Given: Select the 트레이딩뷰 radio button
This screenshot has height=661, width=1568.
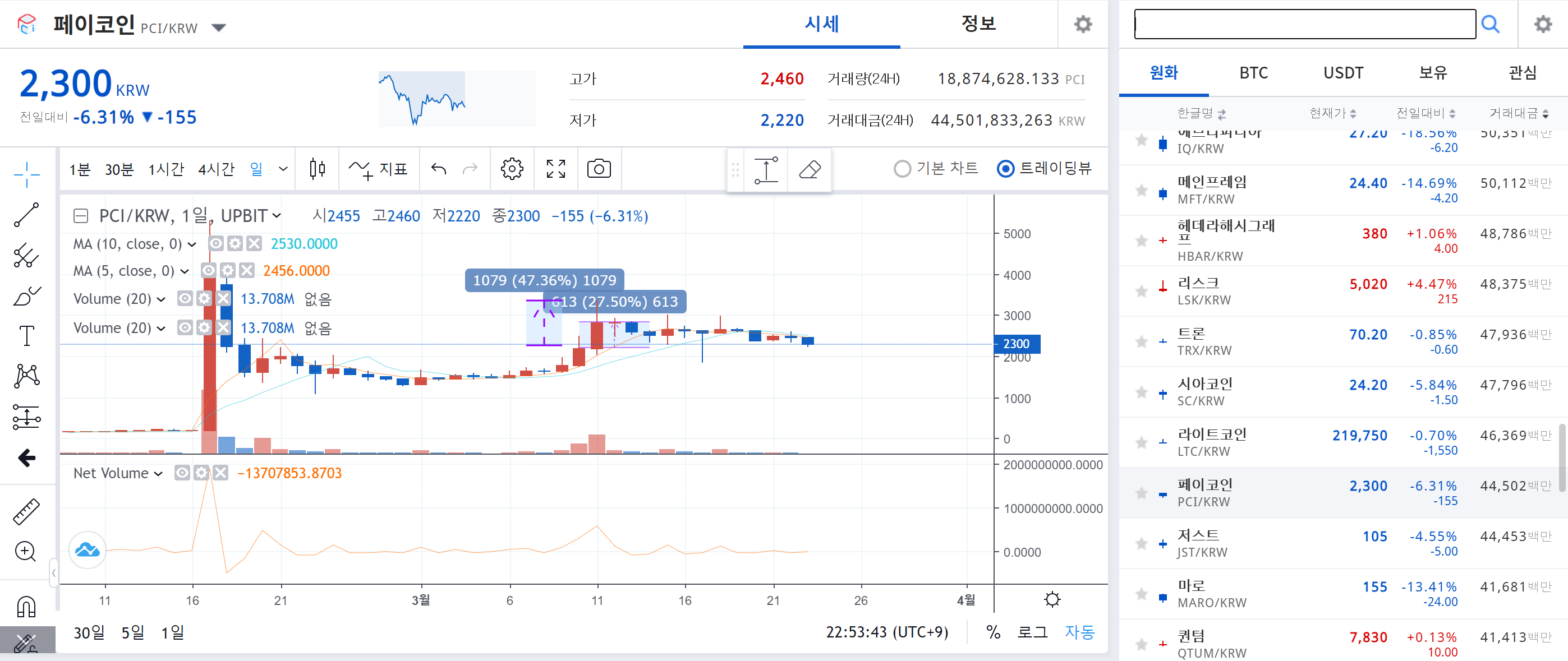Looking at the screenshot, I should tap(1005, 168).
